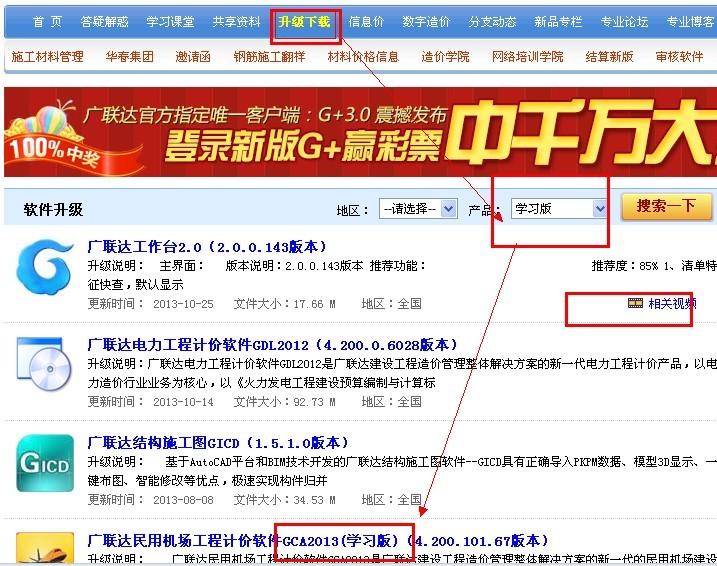Image resolution: width=717 pixels, height=566 pixels.
Task: Open 广联达电力工程计价软件GDL2012 title link
Action: coord(272,345)
